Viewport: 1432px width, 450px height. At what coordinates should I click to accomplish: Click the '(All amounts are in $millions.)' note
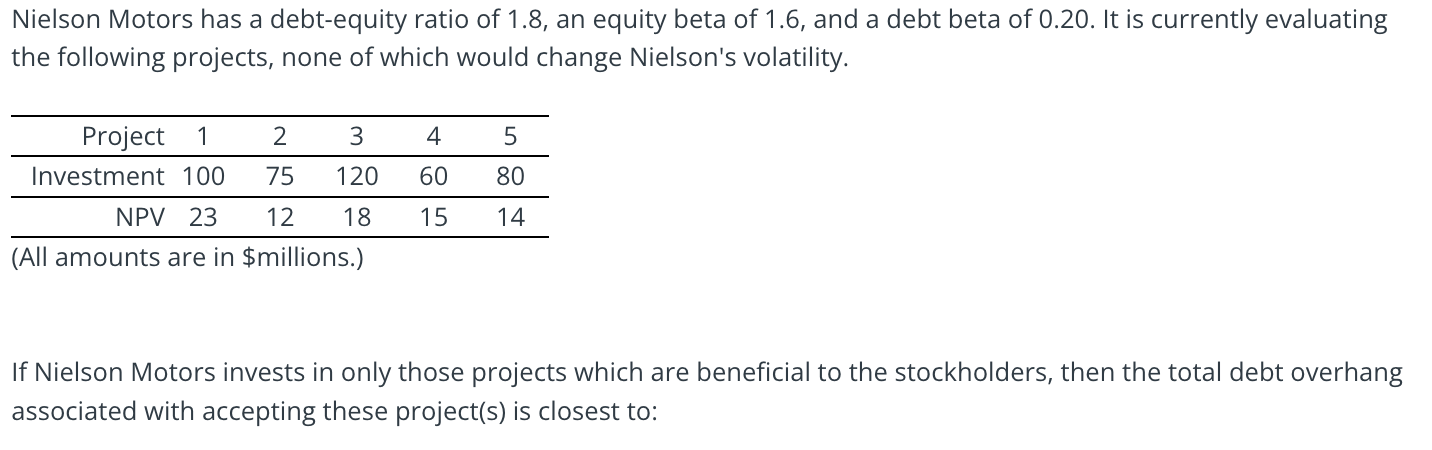point(187,258)
